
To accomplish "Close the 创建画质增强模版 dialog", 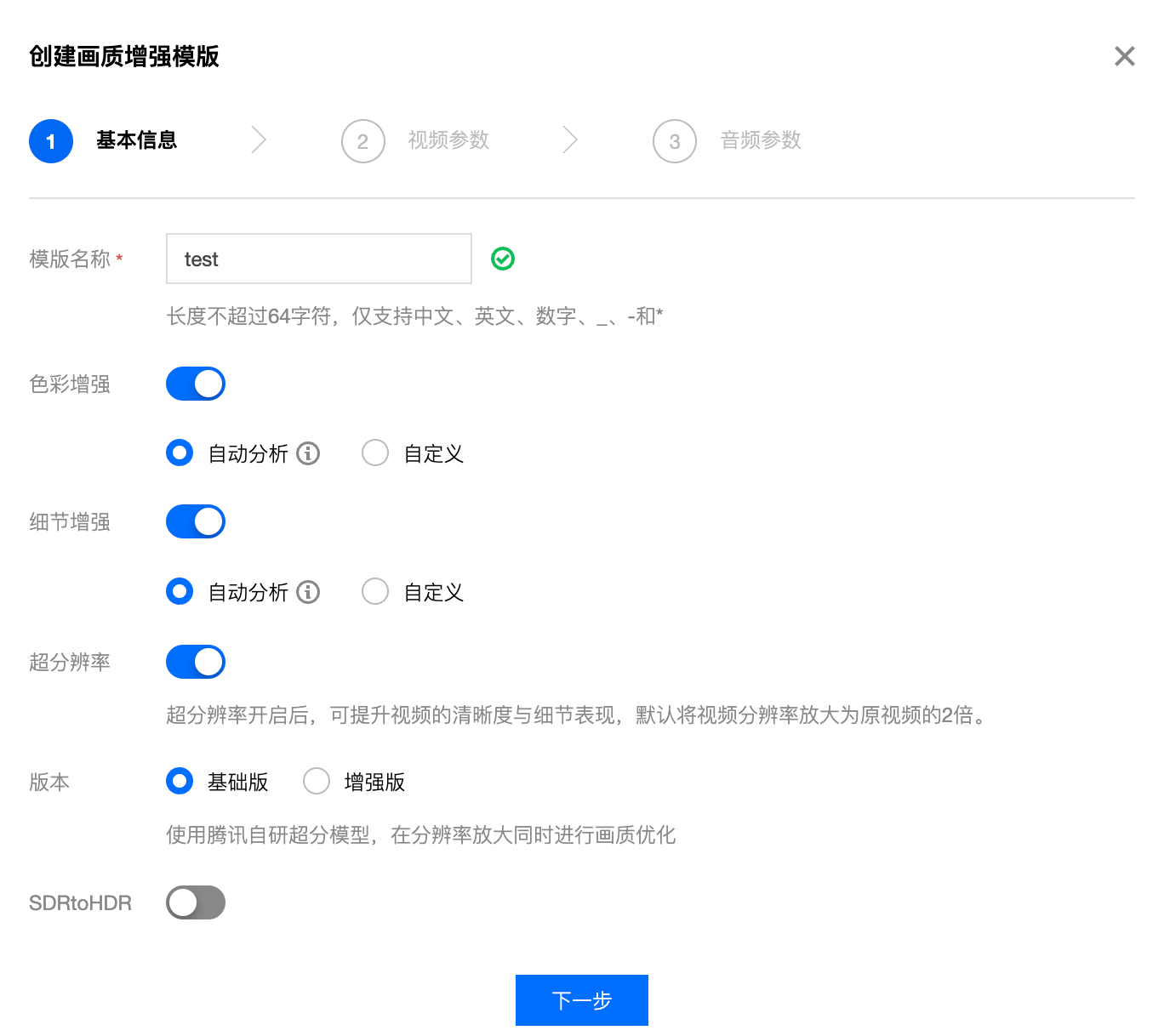I will pos(1124,56).
